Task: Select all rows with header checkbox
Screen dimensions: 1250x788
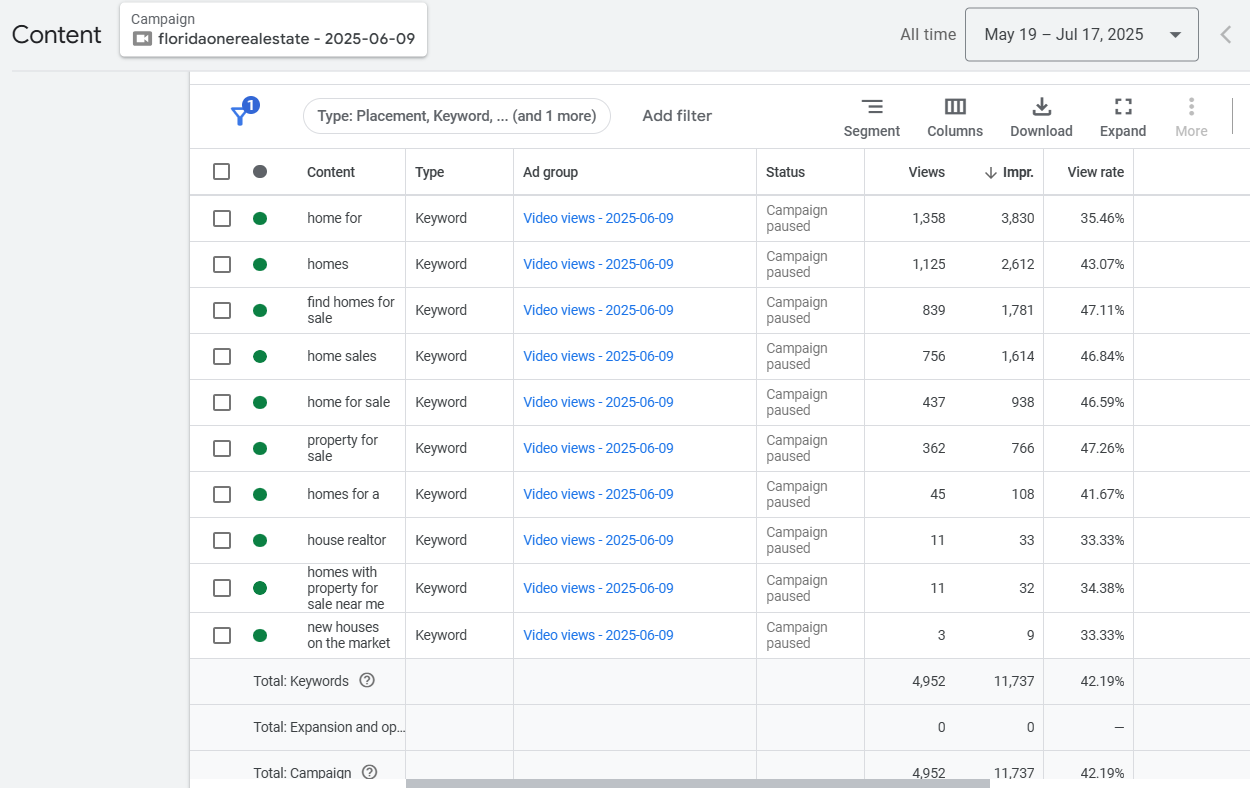Action: point(222,172)
